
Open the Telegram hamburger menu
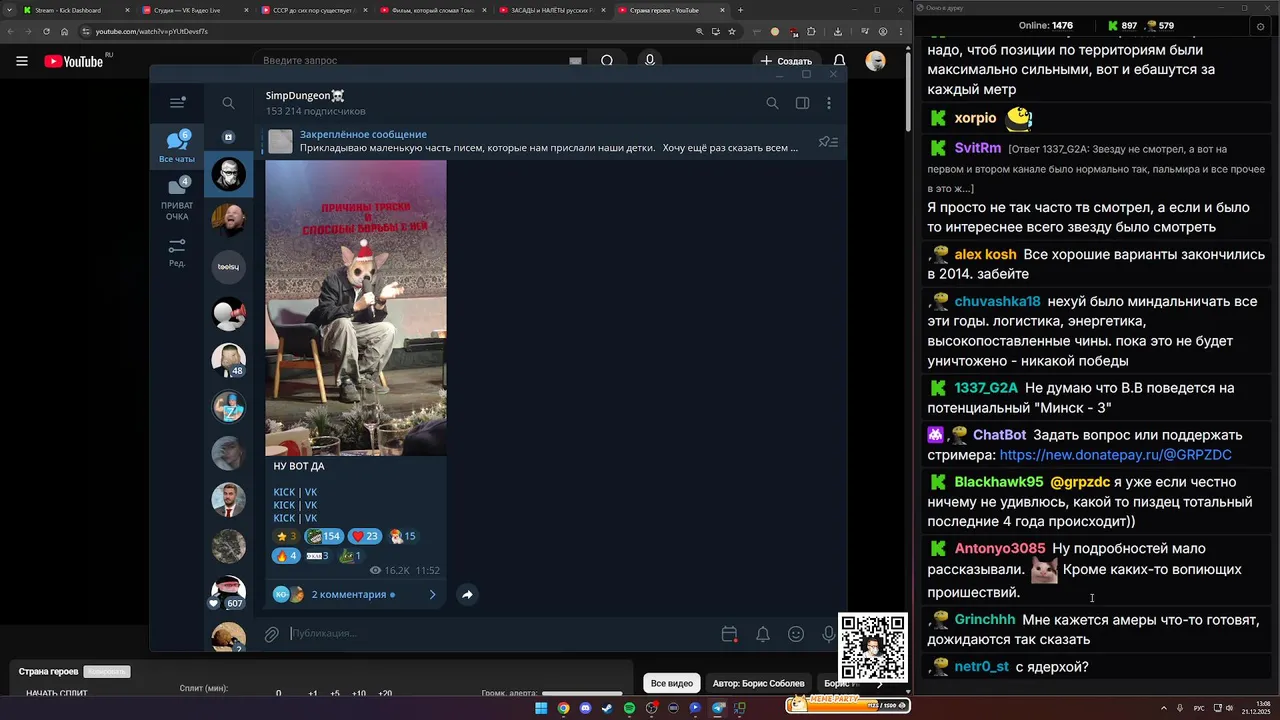tap(177, 102)
